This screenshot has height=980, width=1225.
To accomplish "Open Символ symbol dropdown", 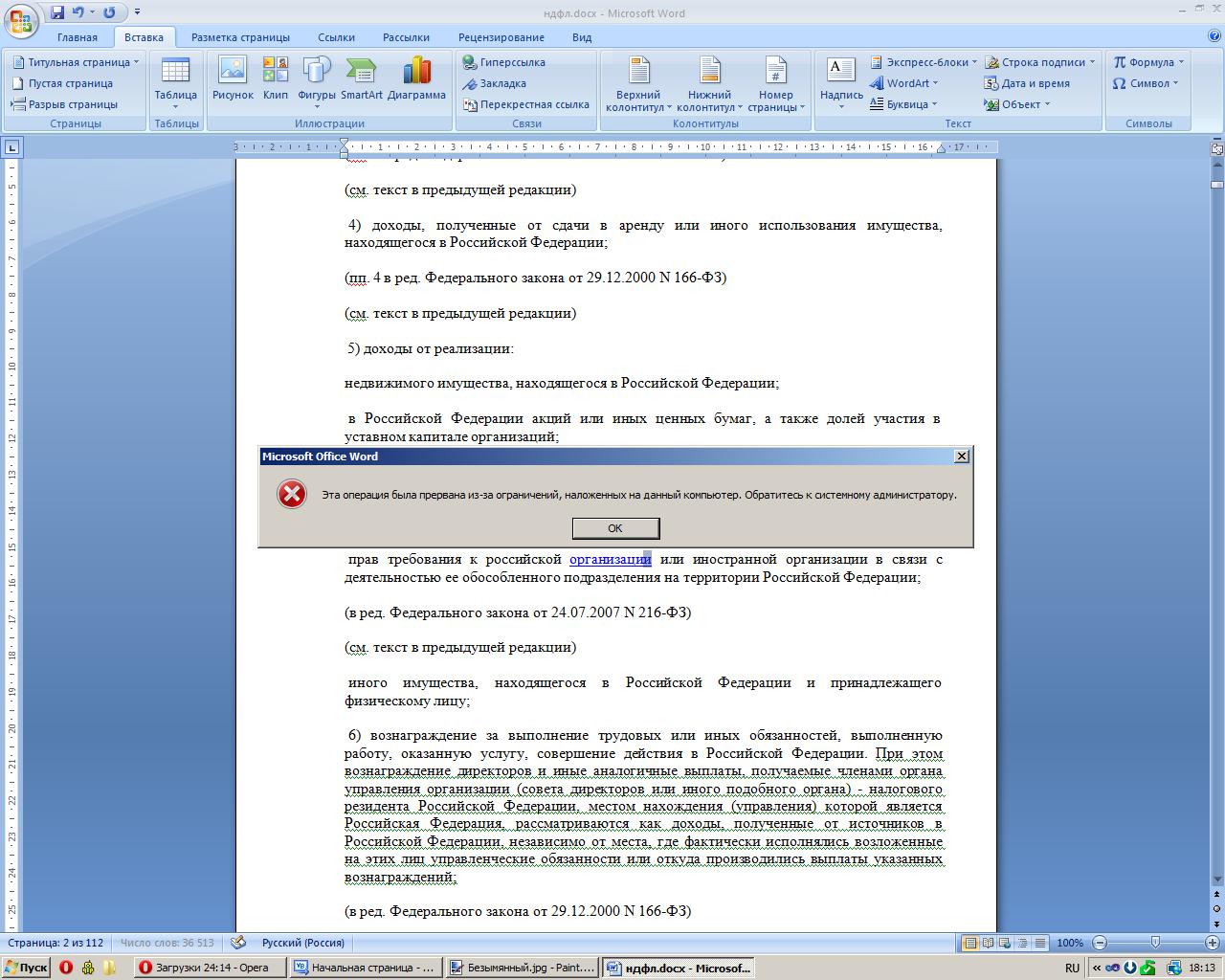I will point(1146,83).
